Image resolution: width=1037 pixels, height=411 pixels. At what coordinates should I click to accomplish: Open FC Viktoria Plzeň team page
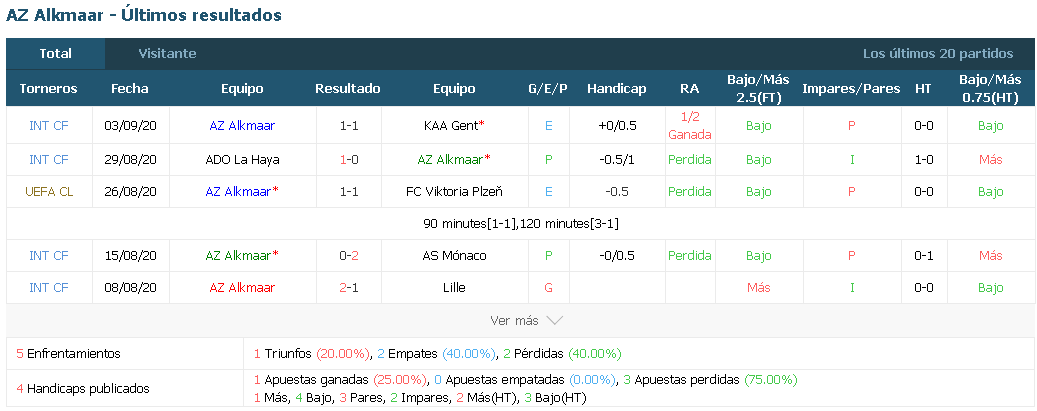[x=454, y=192]
